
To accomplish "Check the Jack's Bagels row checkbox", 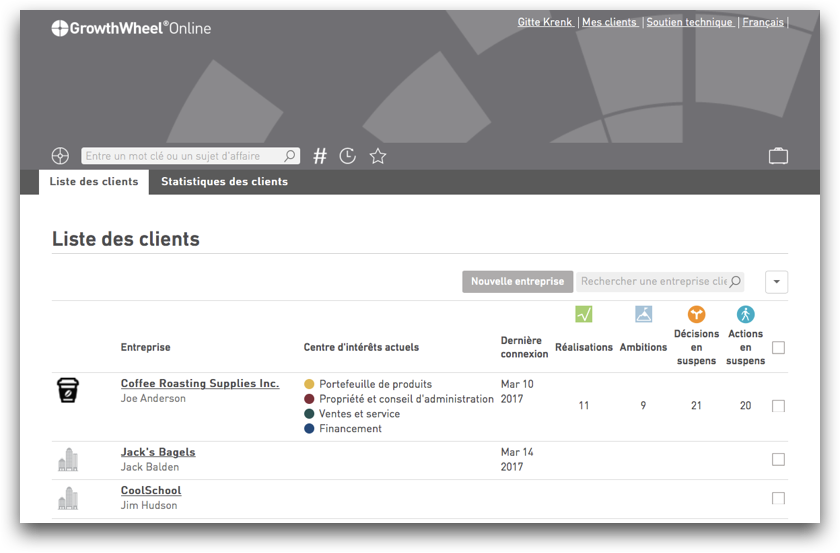I will pos(778,459).
